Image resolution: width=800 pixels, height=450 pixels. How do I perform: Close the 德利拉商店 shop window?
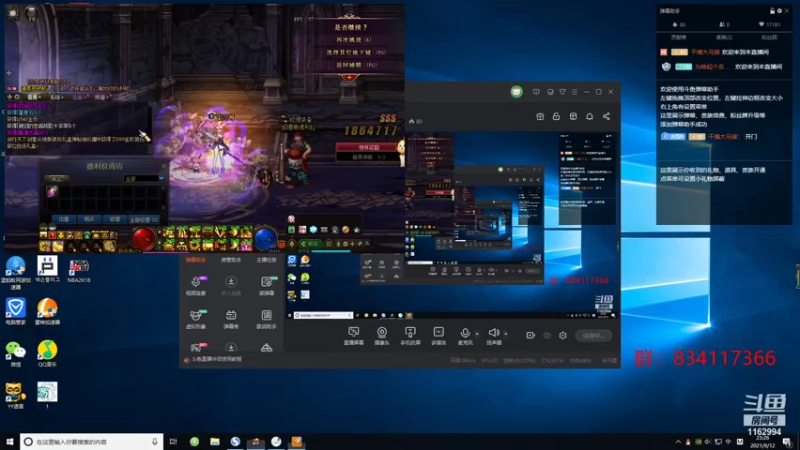[x=163, y=166]
